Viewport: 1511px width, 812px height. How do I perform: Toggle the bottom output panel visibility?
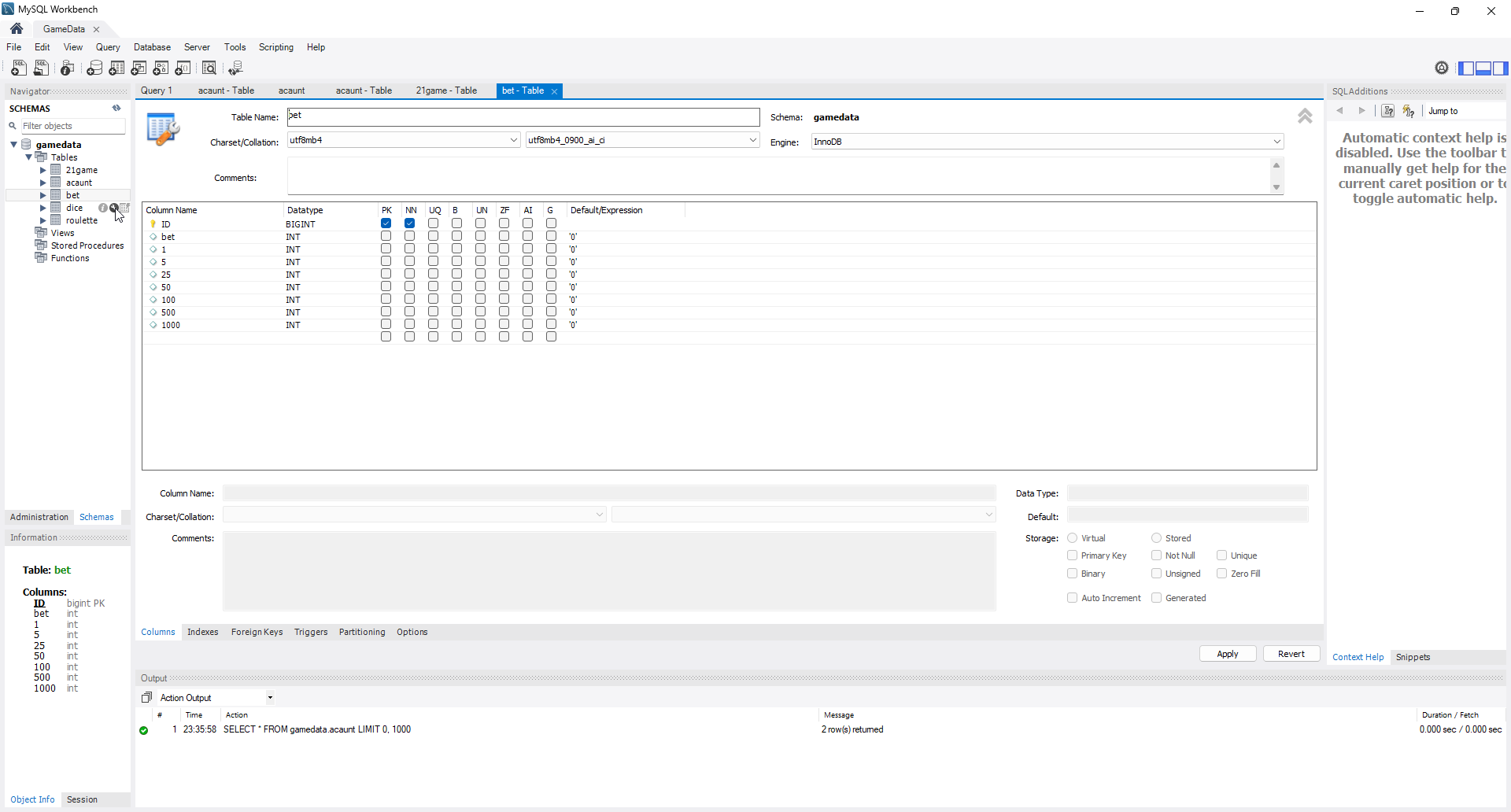tap(1483, 68)
